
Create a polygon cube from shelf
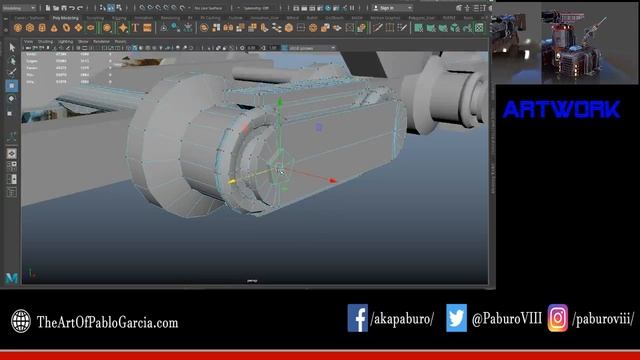click(x=30, y=28)
